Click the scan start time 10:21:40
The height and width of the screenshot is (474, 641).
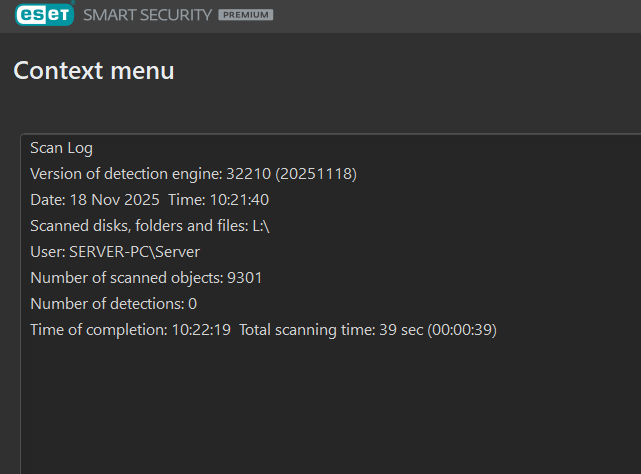[239, 200]
